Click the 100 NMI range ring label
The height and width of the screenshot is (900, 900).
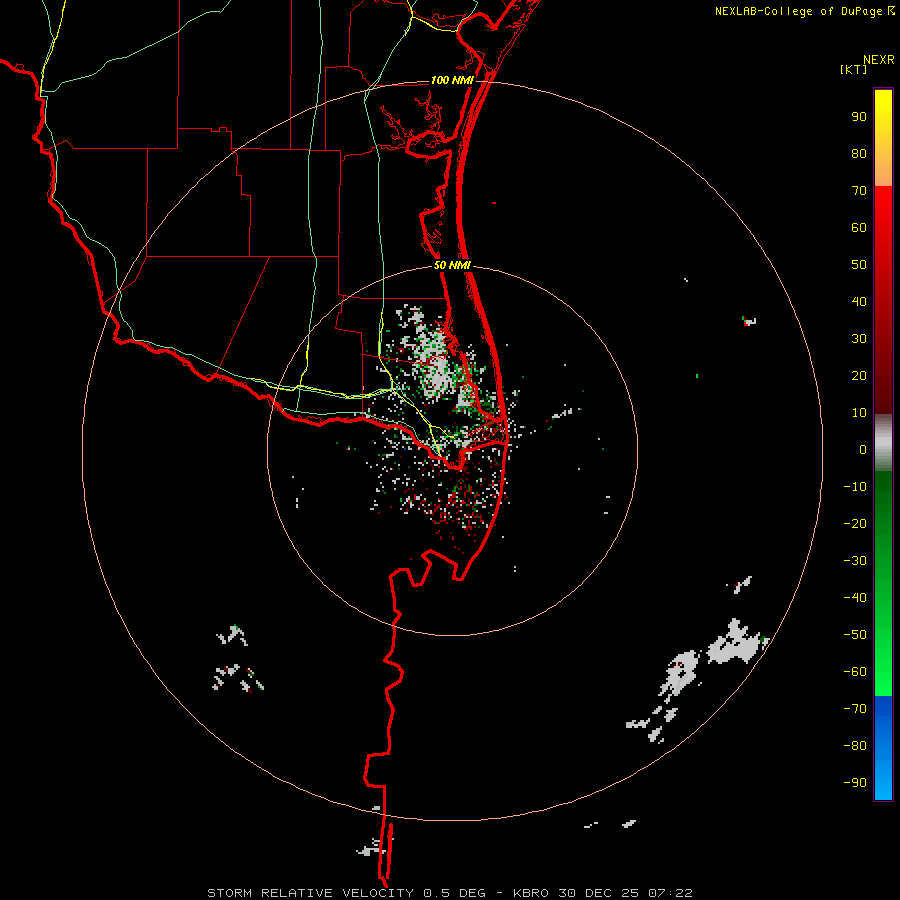click(452, 80)
